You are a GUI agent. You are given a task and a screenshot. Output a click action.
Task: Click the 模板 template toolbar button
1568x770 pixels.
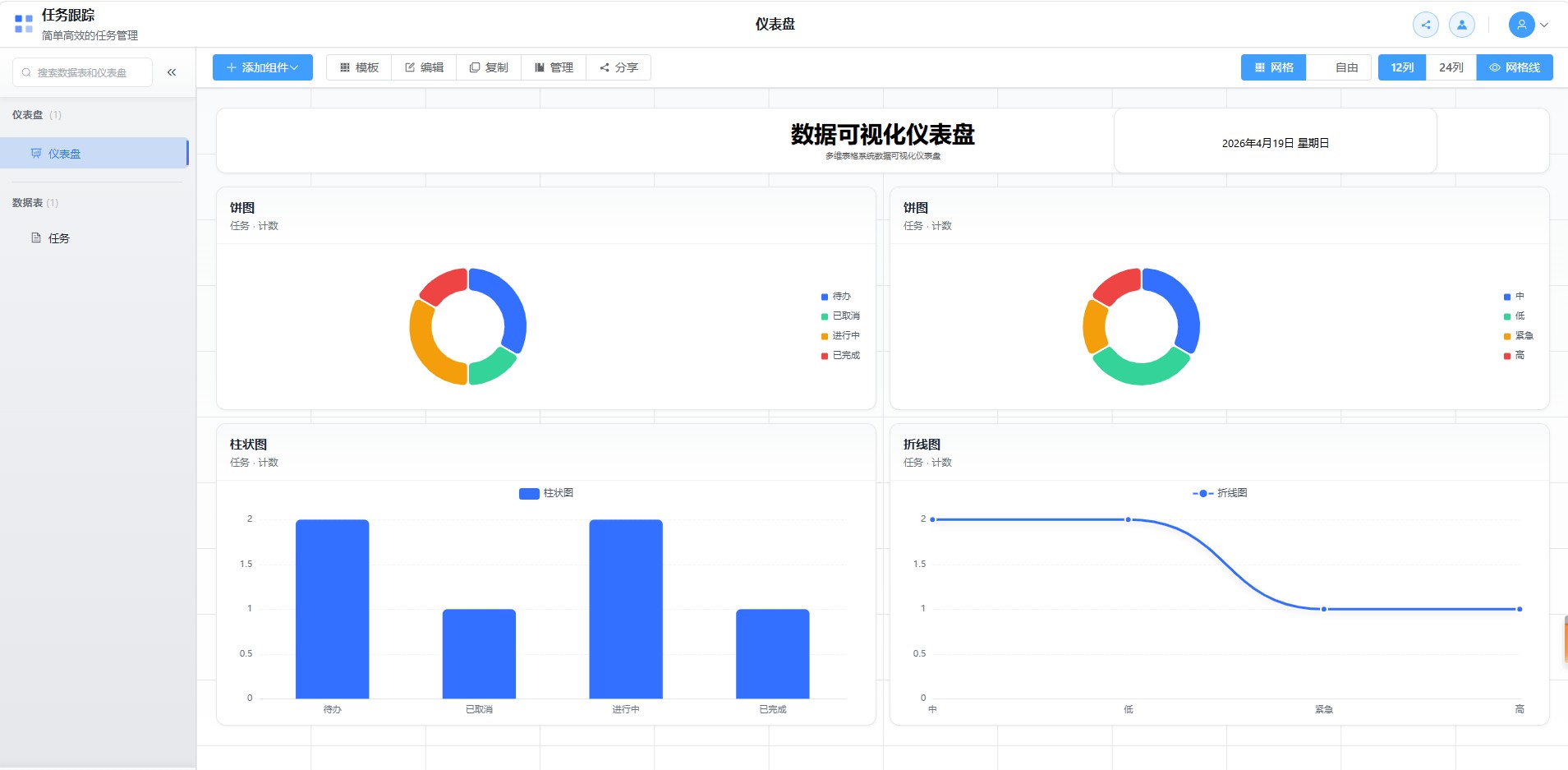click(359, 67)
